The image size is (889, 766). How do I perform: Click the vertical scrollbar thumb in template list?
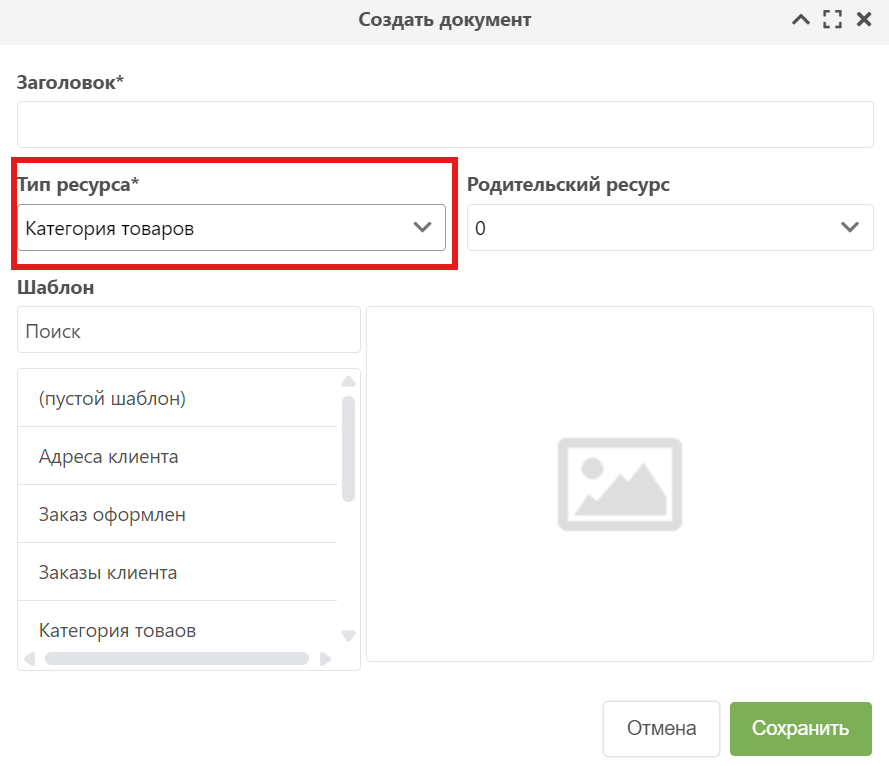[x=348, y=448]
